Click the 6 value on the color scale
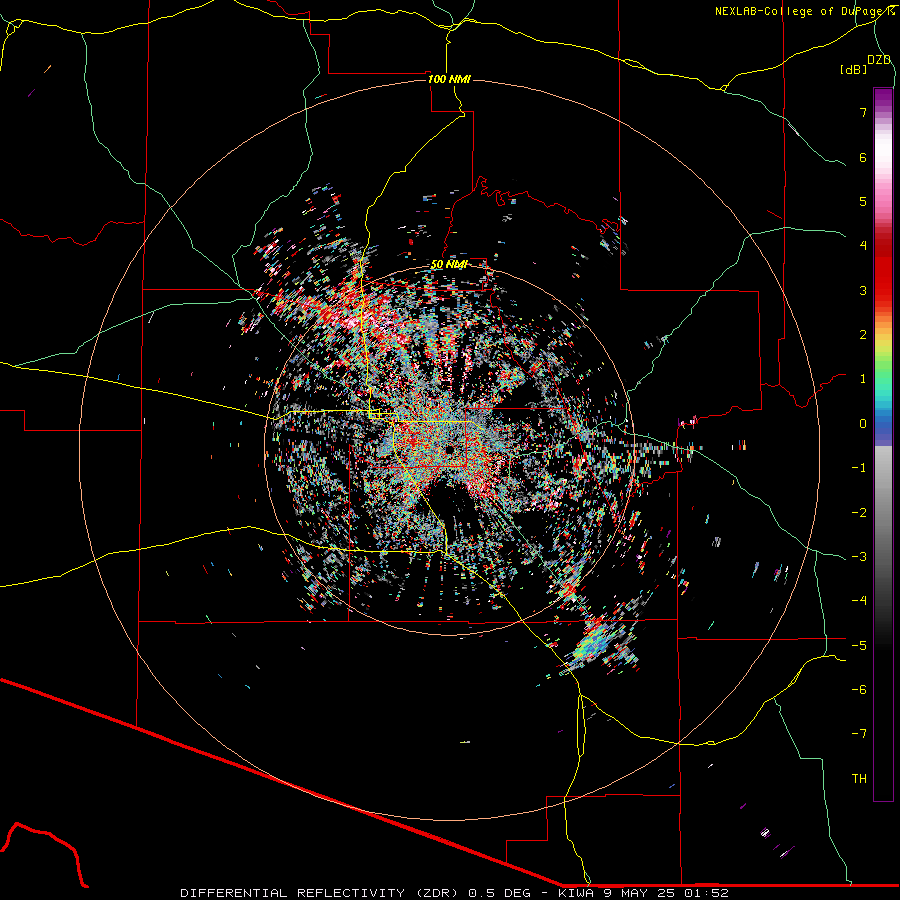This screenshot has height=900, width=900. coord(863,157)
